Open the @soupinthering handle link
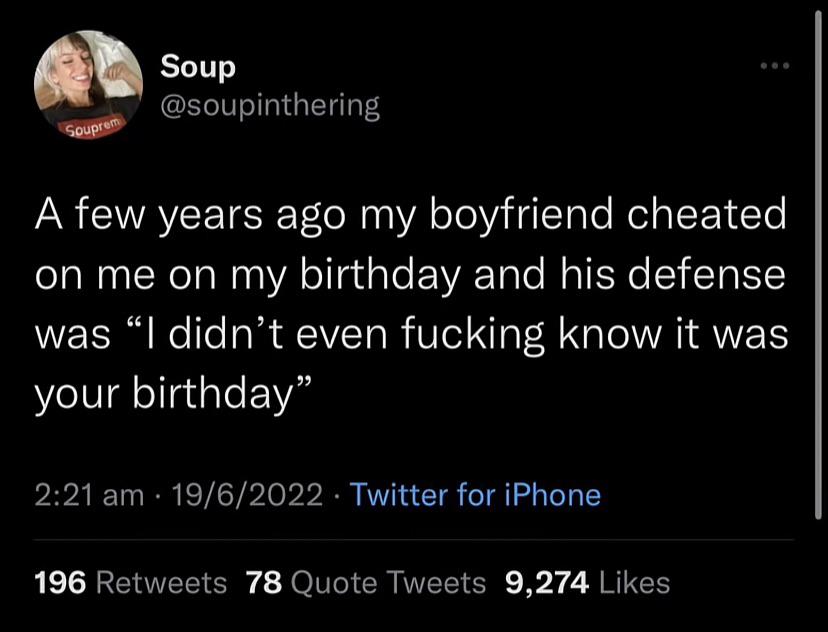The image size is (828, 632). click(x=270, y=105)
